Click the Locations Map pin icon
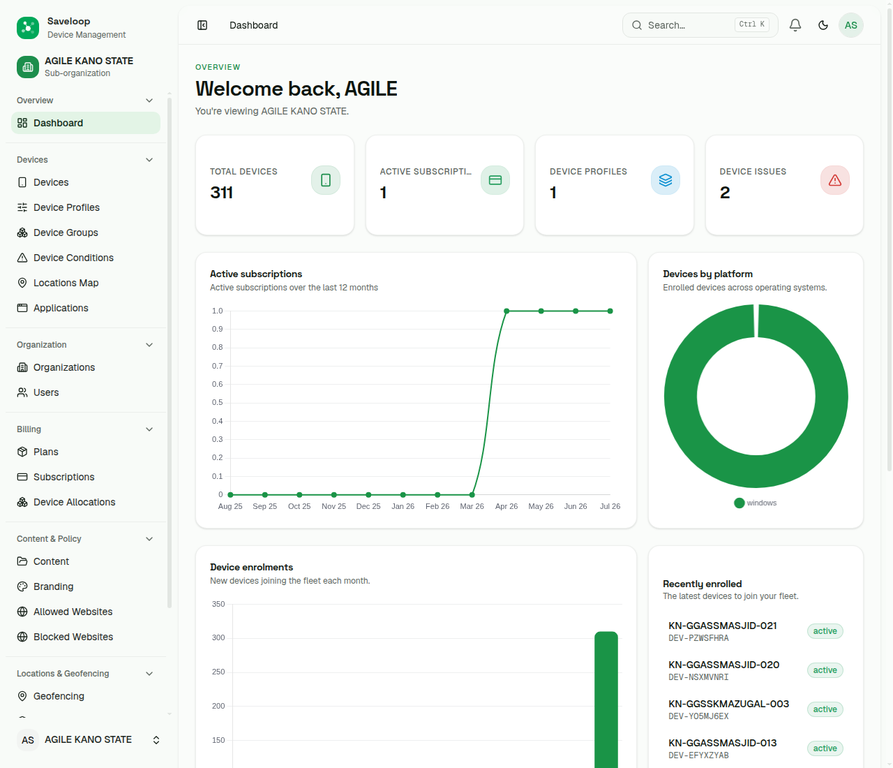Viewport: 893px width, 768px height. [22, 282]
